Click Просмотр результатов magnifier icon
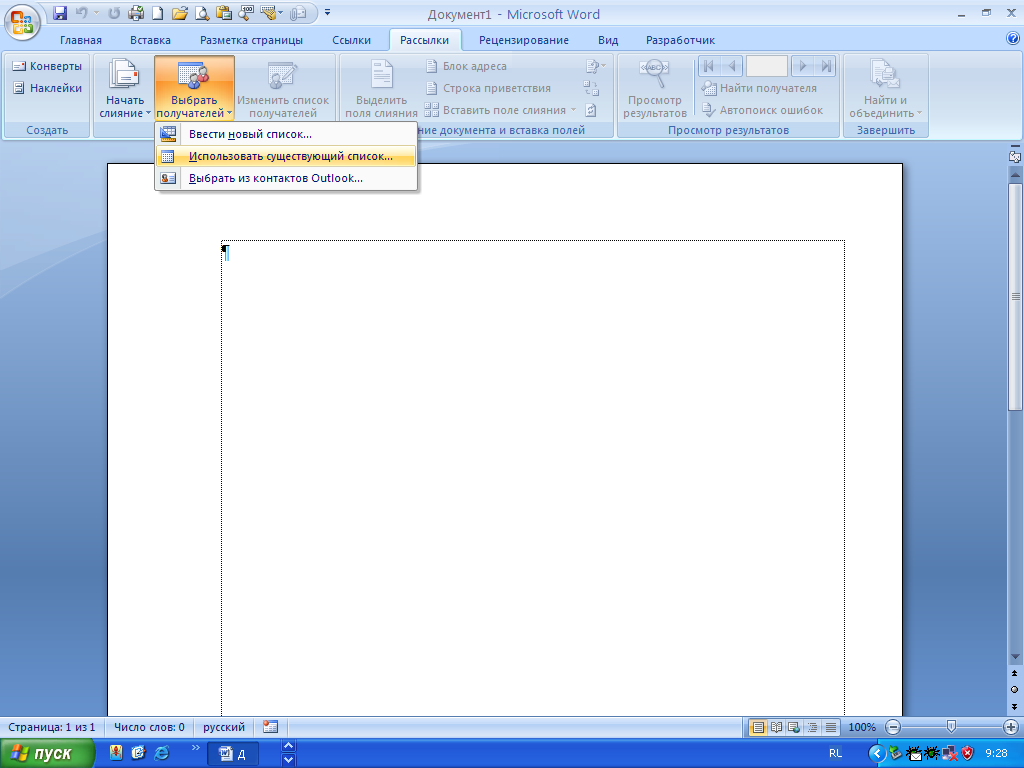Viewport: 1024px width, 768px height. pos(654,74)
